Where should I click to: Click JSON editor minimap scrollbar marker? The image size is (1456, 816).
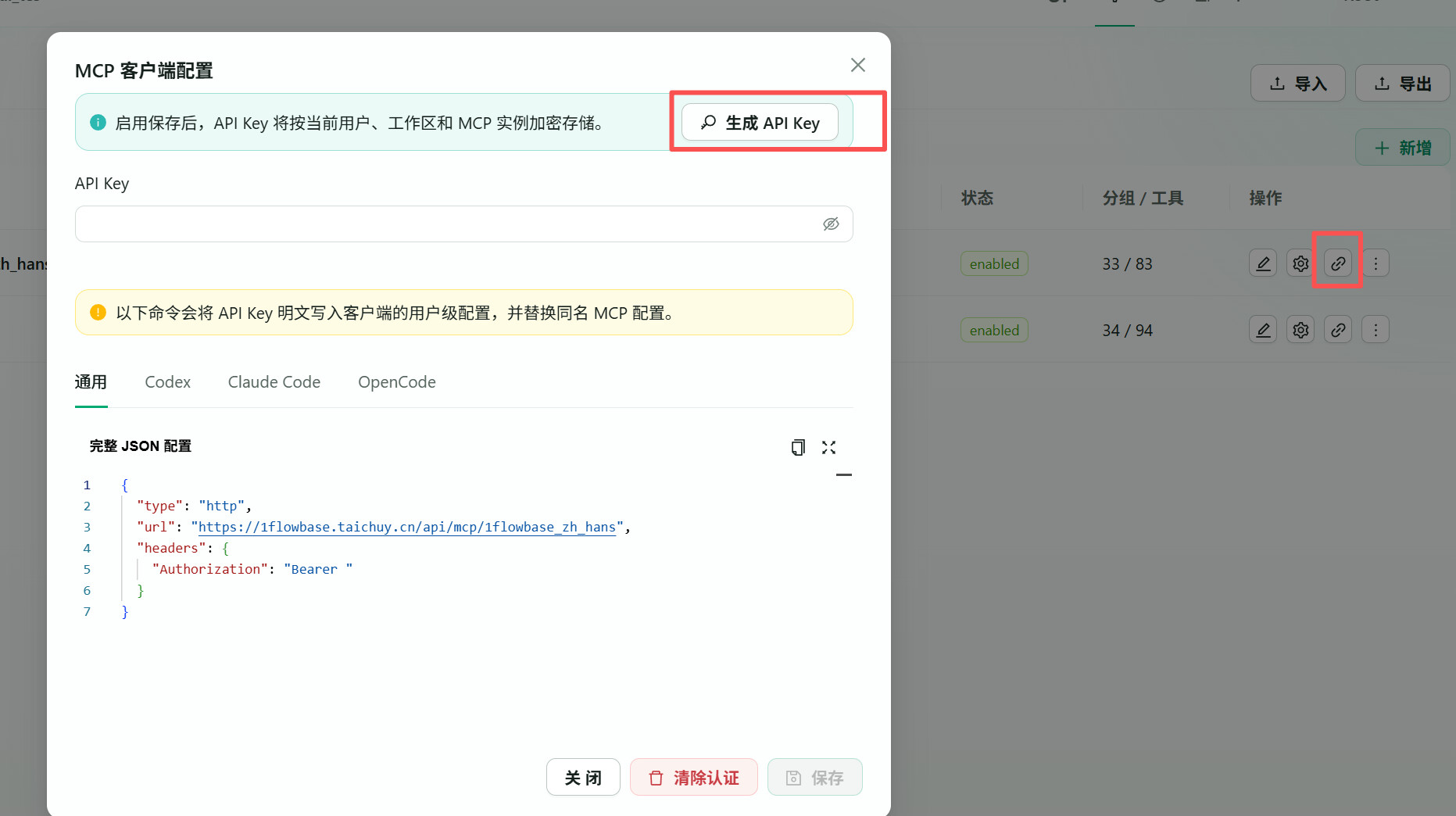[x=843, y=474]
